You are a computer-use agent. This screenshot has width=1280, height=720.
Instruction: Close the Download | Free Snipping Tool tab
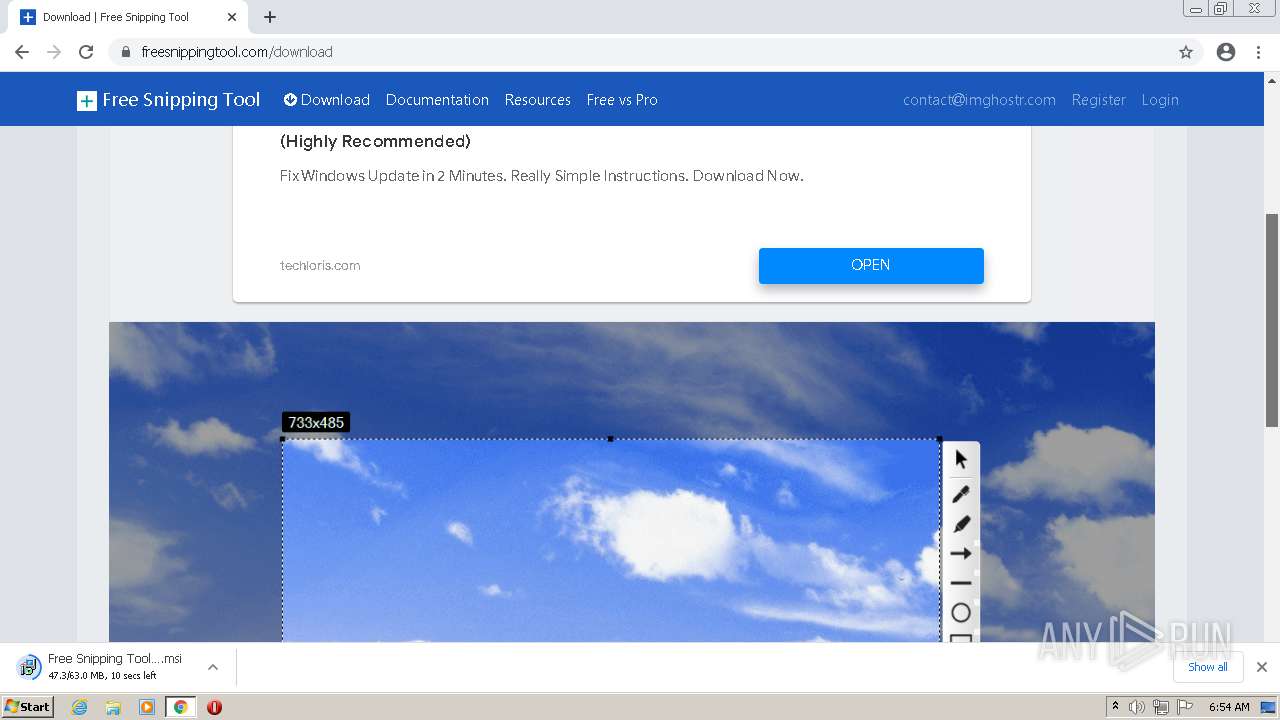click(x=232, y=17)
